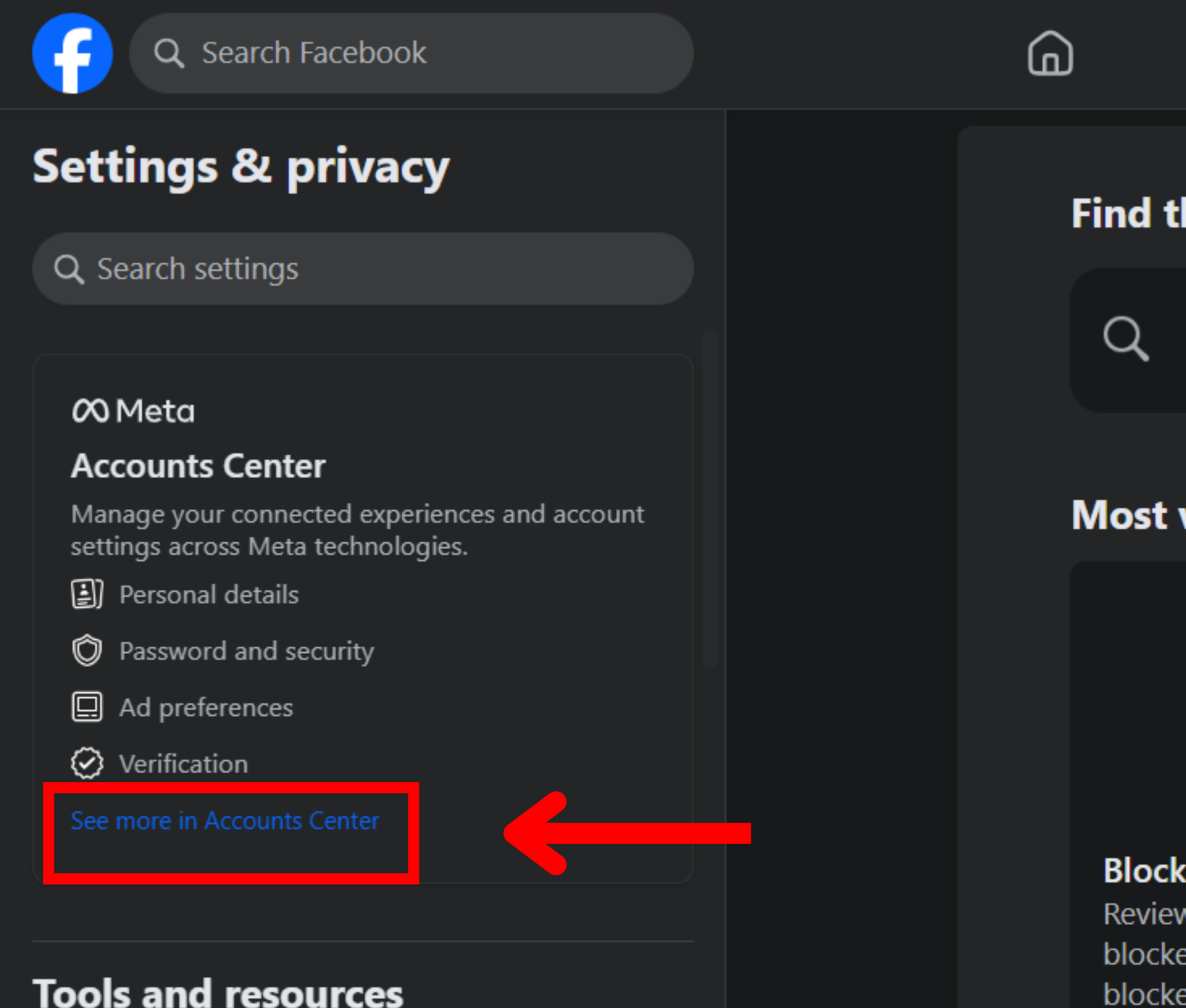
Task: Open the Accounts Center section
Action: point(198,466)
